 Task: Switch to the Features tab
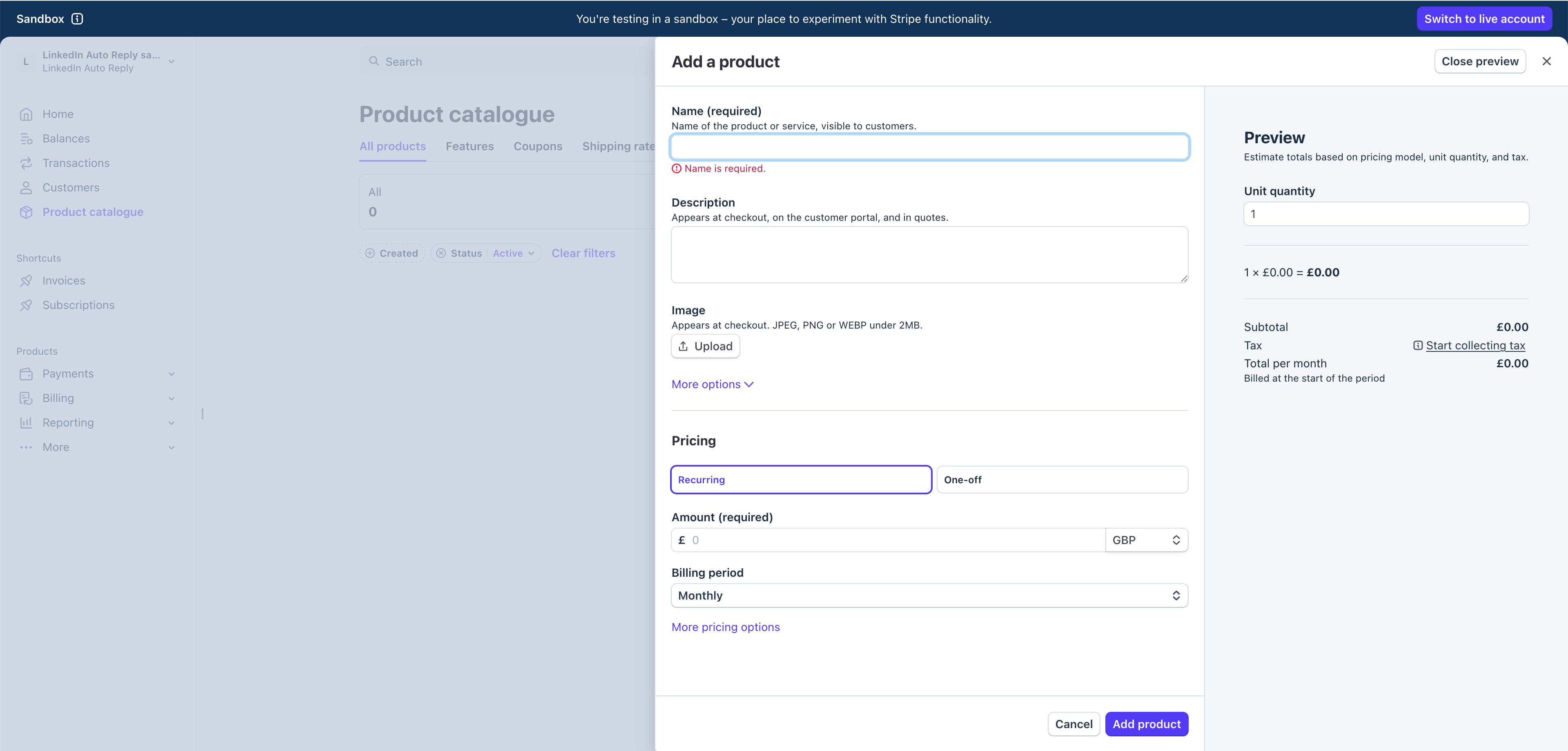pyautogui.click(x=469, y=146)
